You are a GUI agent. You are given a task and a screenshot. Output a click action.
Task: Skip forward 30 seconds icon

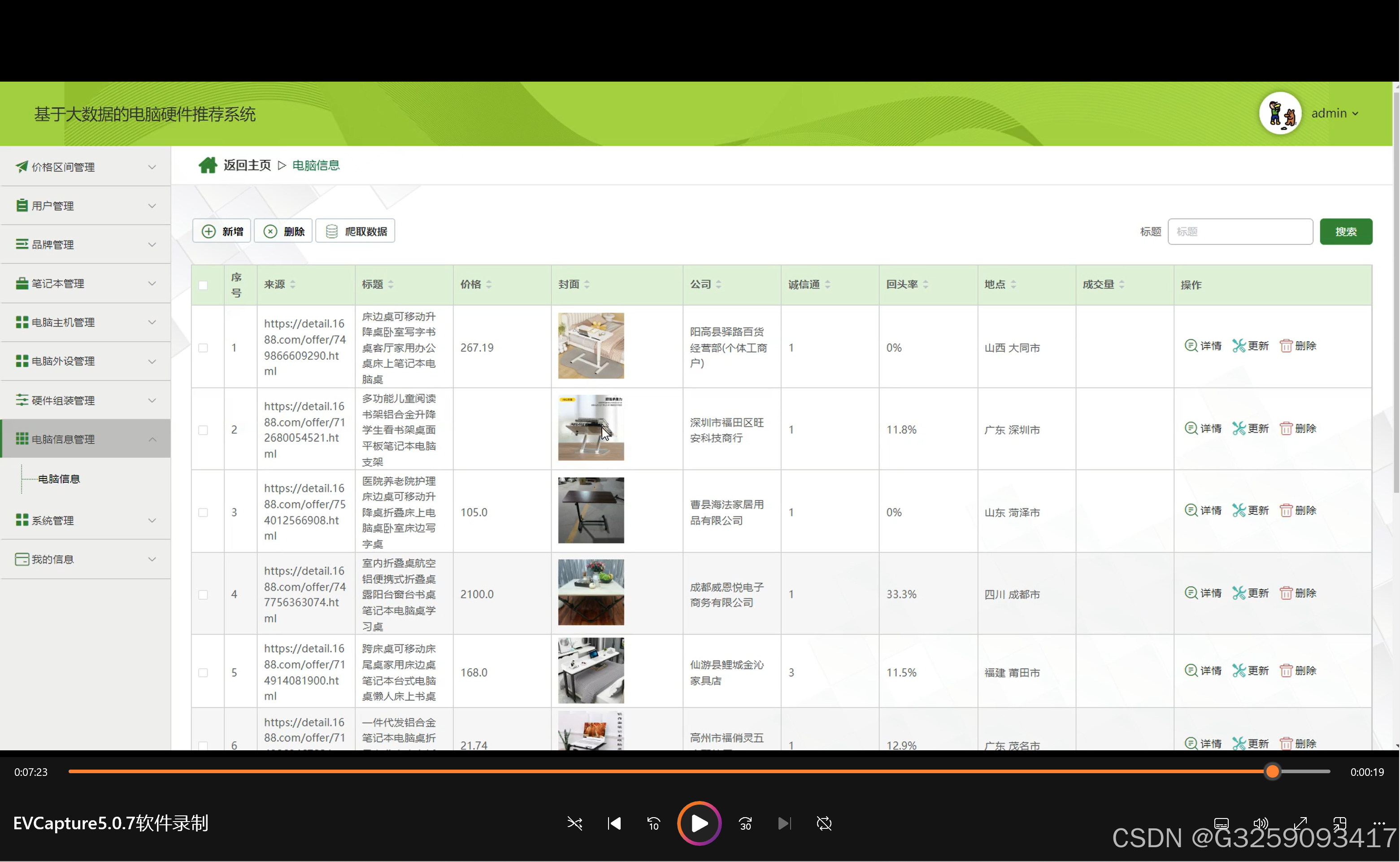(745, 823)
